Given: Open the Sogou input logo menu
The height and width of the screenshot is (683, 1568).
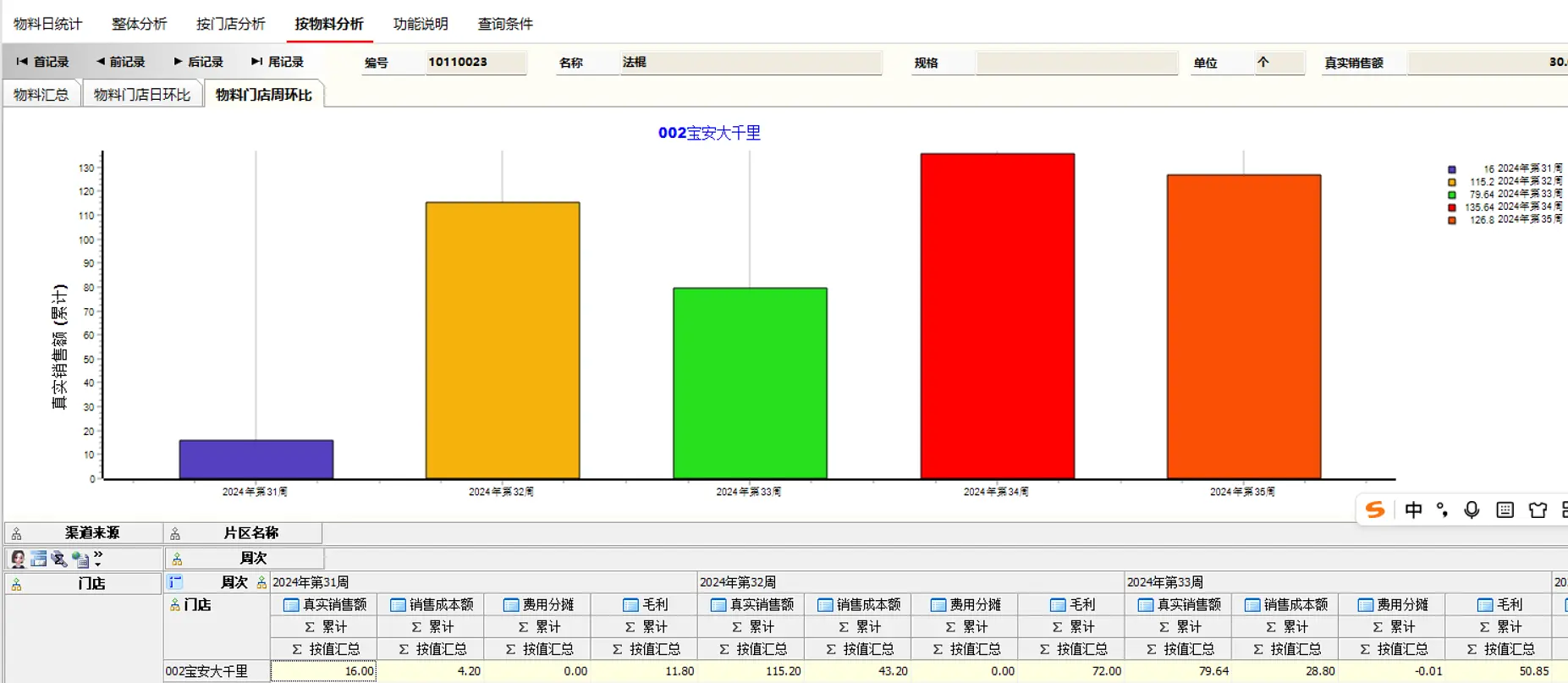Looking at the screenshot, I should pyautogui.click(x=1375, y=509).
